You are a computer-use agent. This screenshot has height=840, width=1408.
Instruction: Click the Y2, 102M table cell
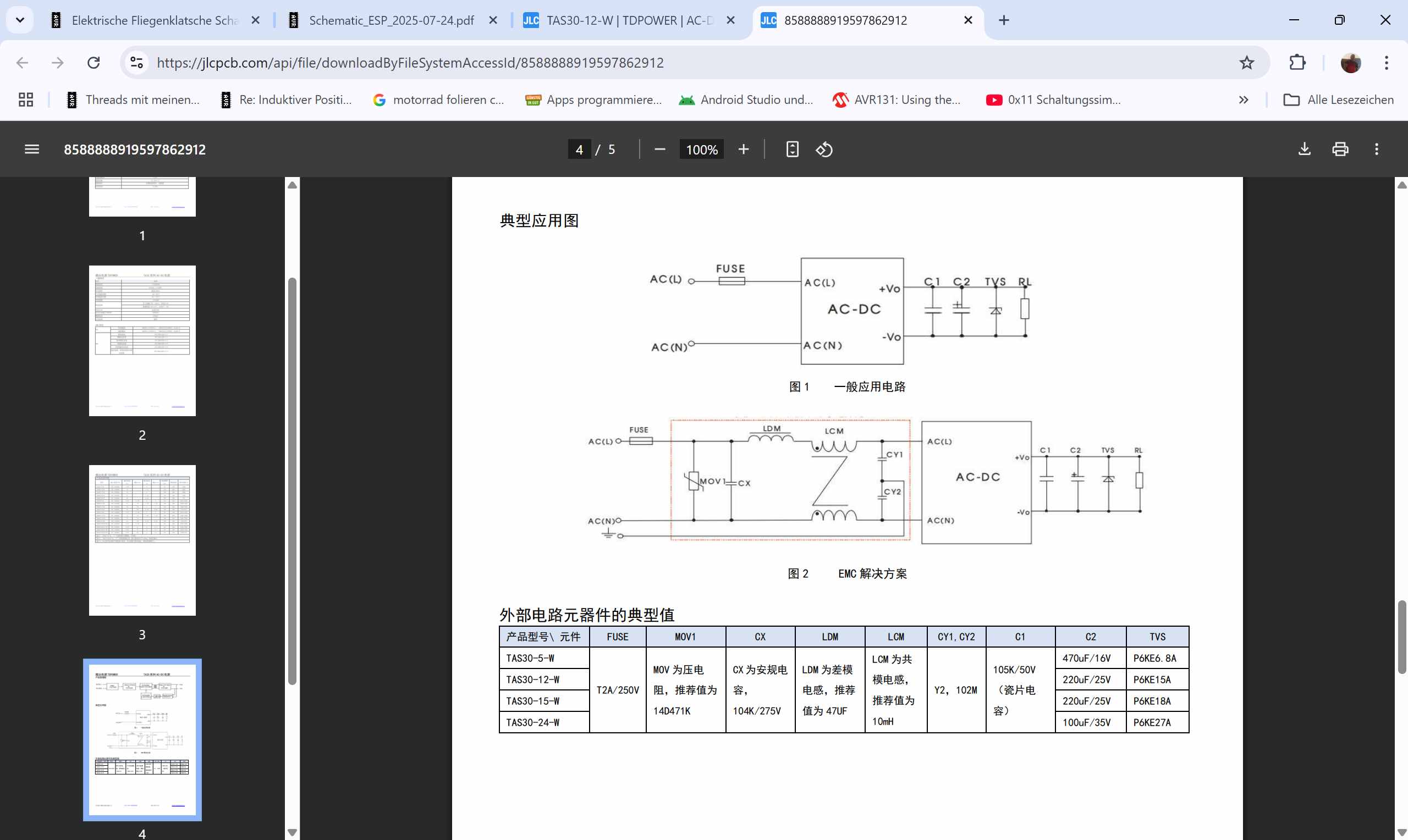pyautogui.click(x=956, y=690)
